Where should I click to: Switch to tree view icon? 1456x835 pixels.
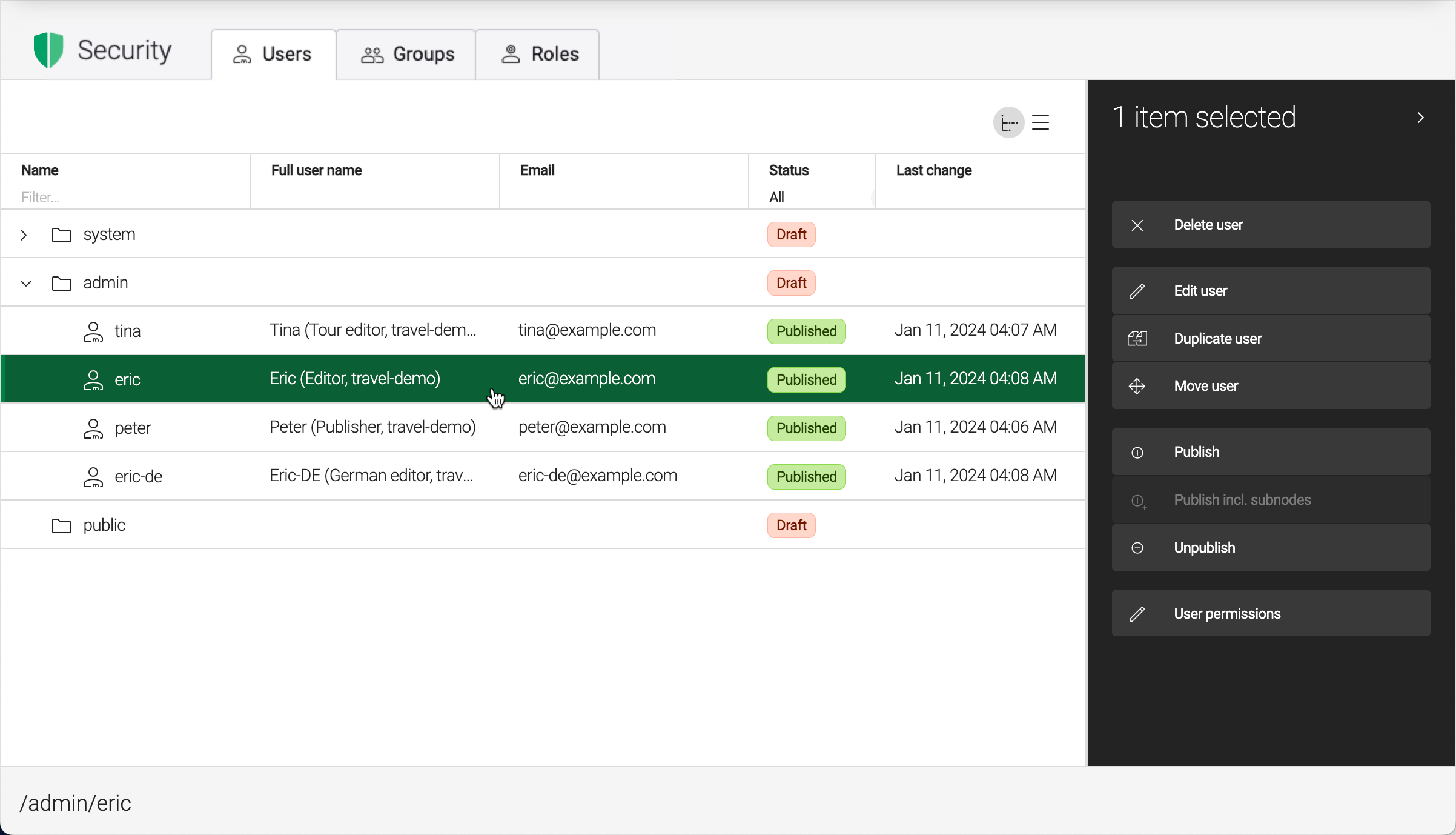(x=1008, y=123)
